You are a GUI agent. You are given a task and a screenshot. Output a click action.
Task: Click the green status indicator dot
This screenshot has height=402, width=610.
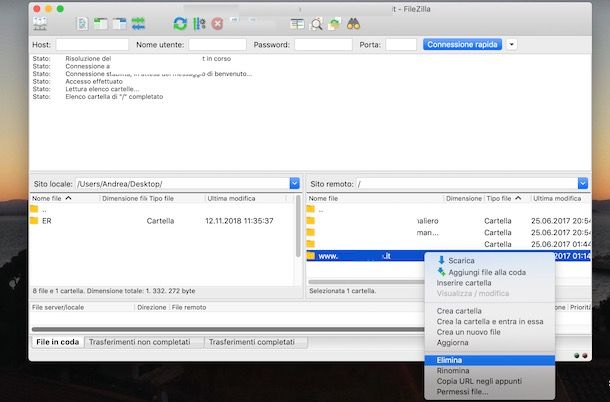(x=577, y=355)
